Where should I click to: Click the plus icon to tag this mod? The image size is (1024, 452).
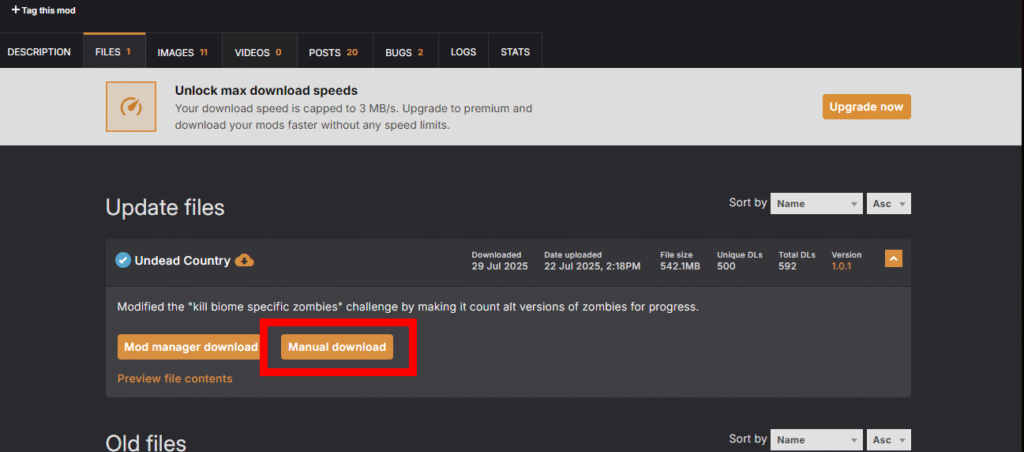click(16, 10)
